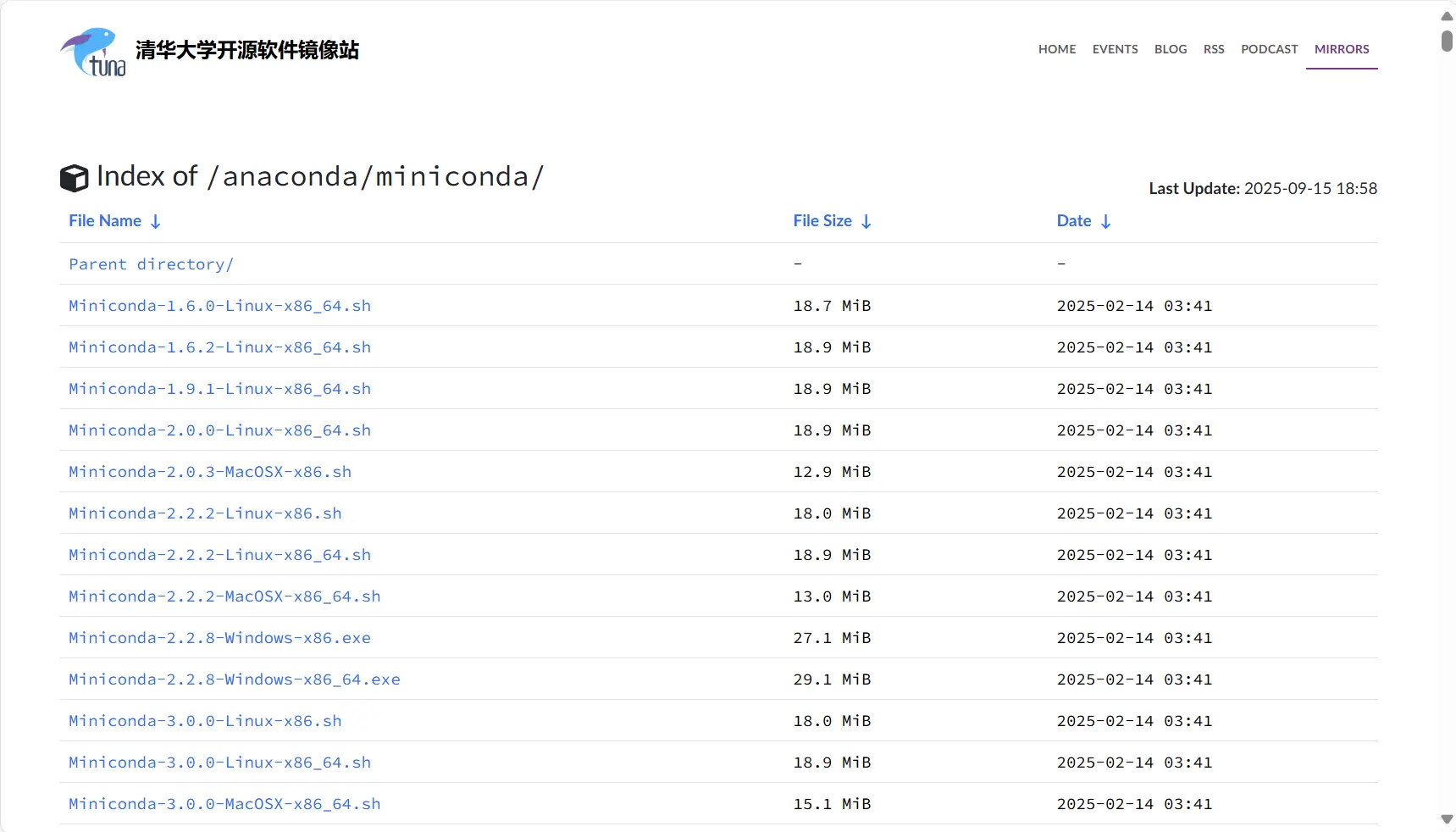Click the vertical scrollbar thumb

[1447, 41]
